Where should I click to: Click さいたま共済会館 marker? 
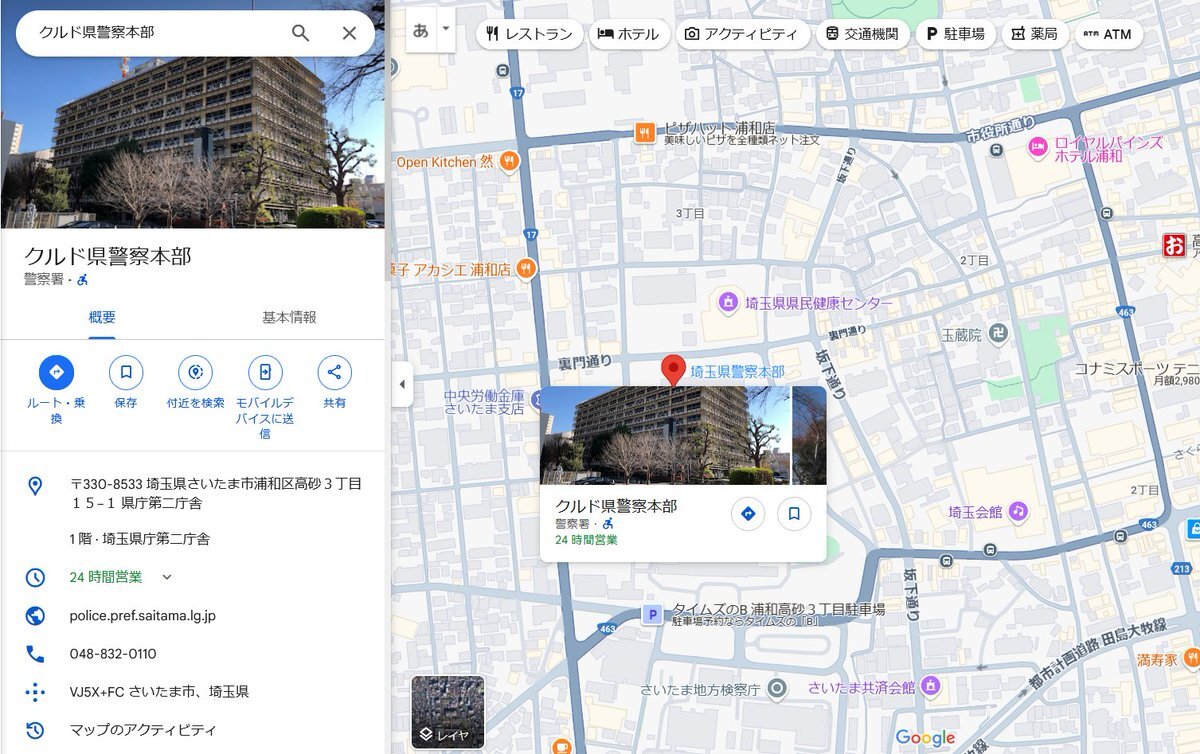[x=931, y=687]
